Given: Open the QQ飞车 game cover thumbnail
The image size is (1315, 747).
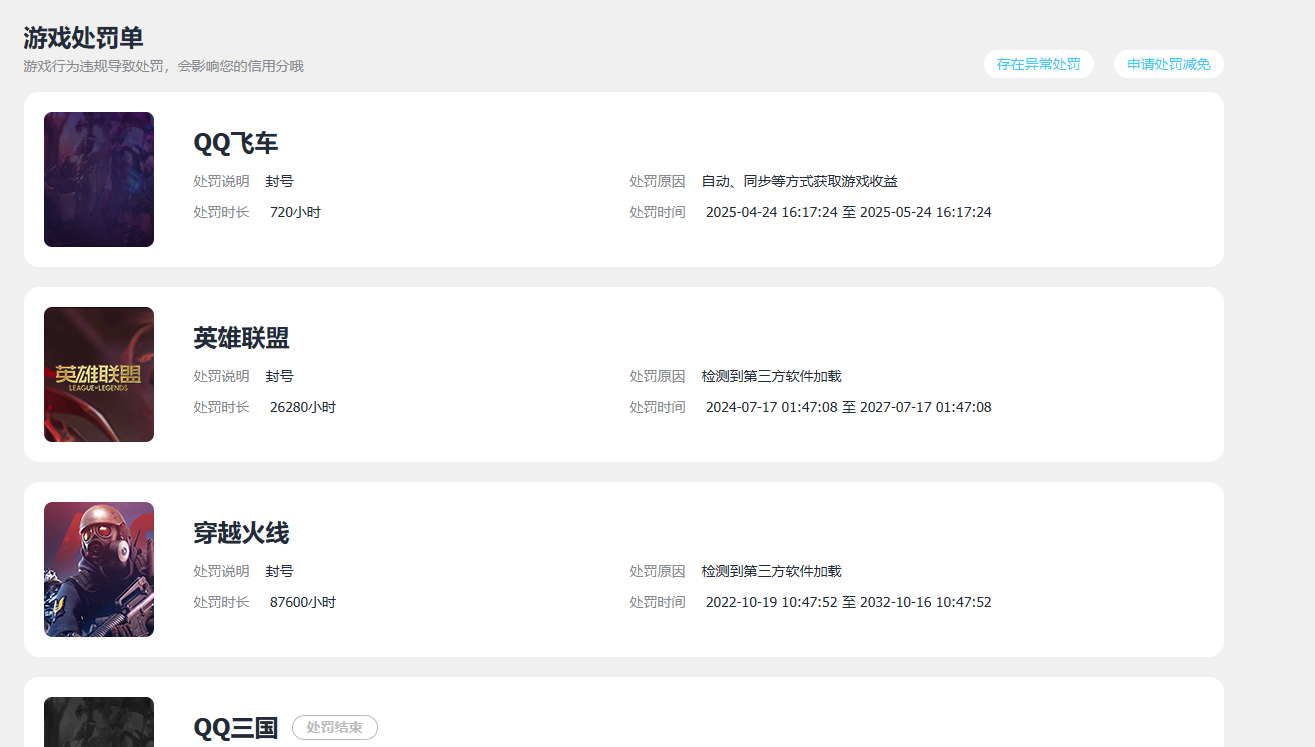Looking at the screenshot, I should (x=99, y=179).
